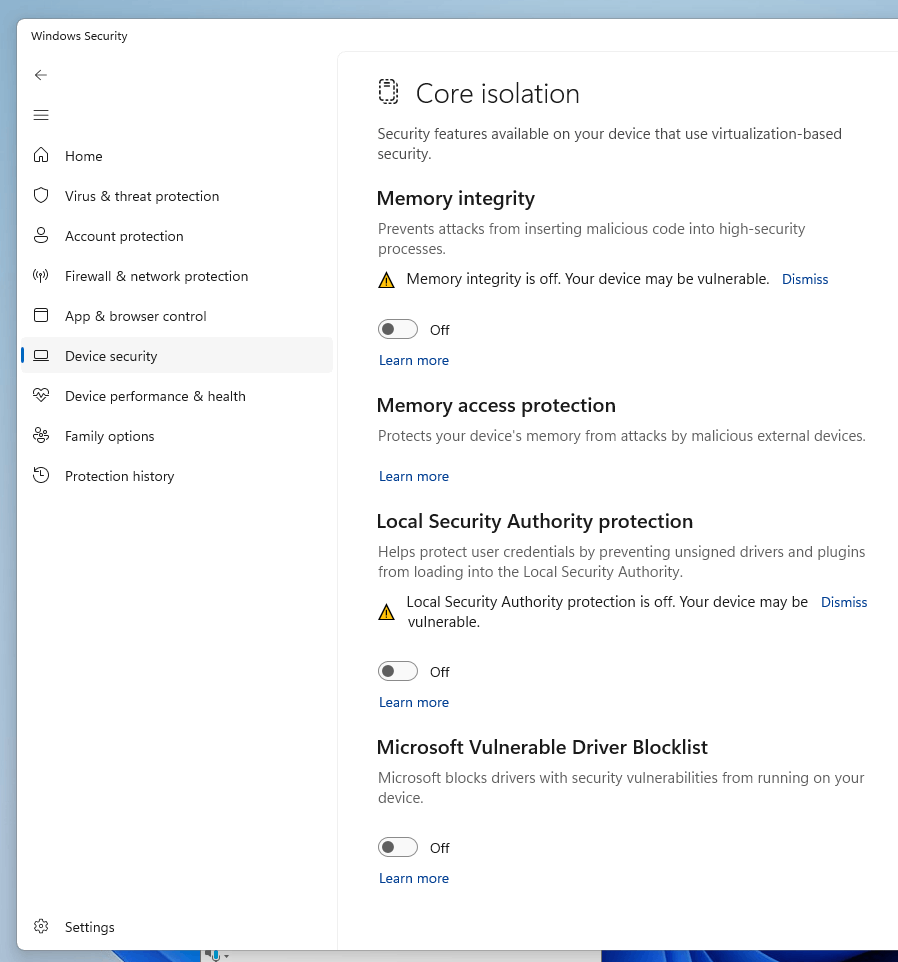The image size is (898, 962).
Task: Click the Core isolation page title
Action: pyautogui.click(x=497, y=94)
